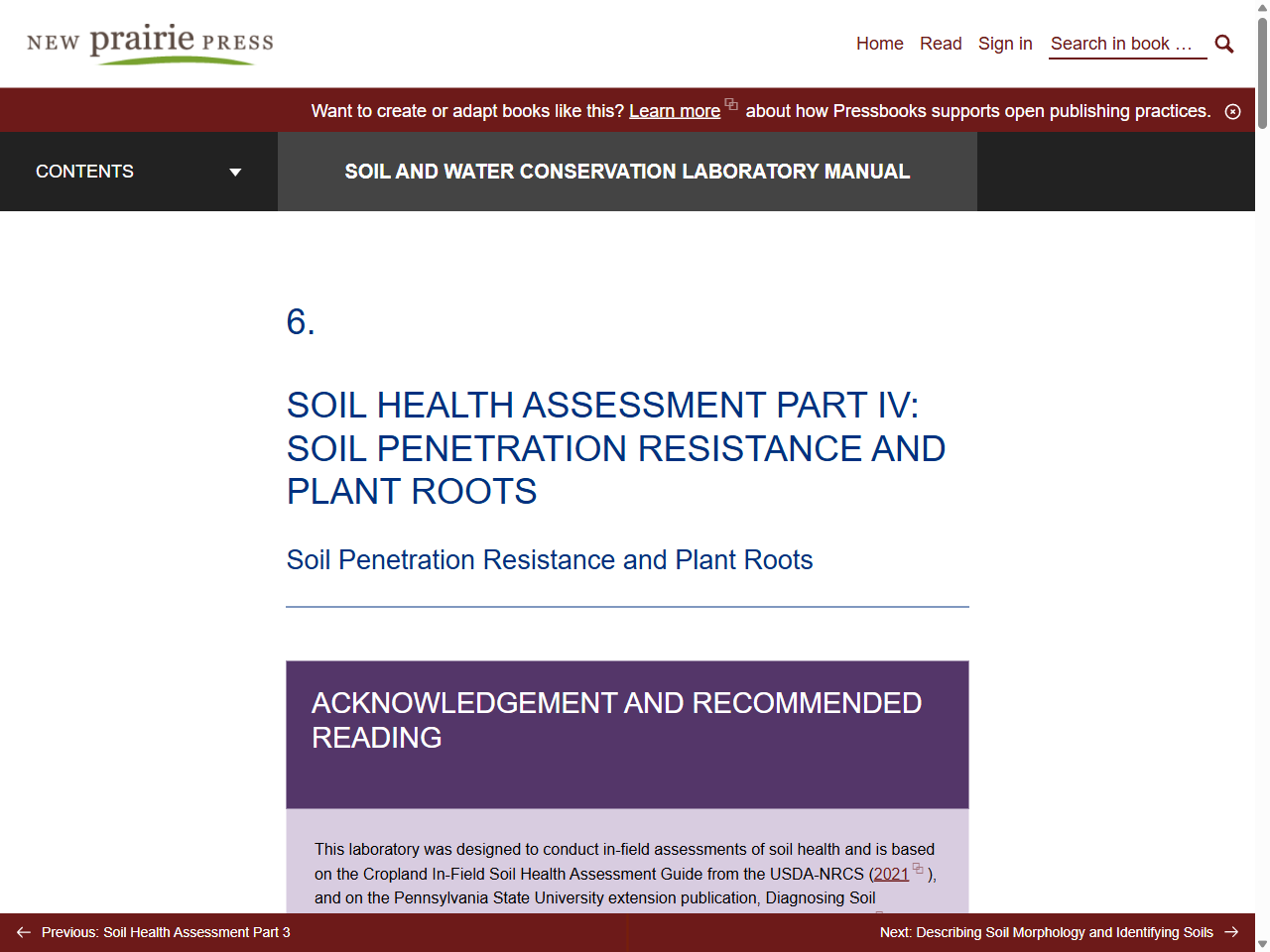Select Read in the navigation menu

(x=941, y=44)
